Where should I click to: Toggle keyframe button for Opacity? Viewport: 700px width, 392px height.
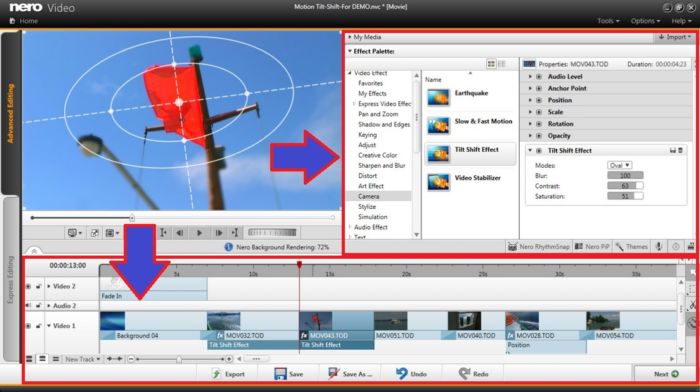pyautogui.click(x=539, y=136)
